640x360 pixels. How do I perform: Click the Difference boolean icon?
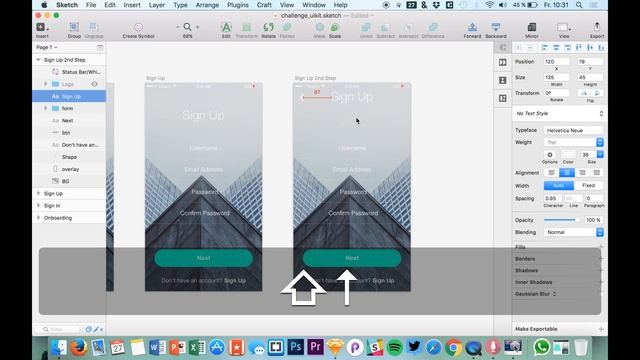[433, 27]
